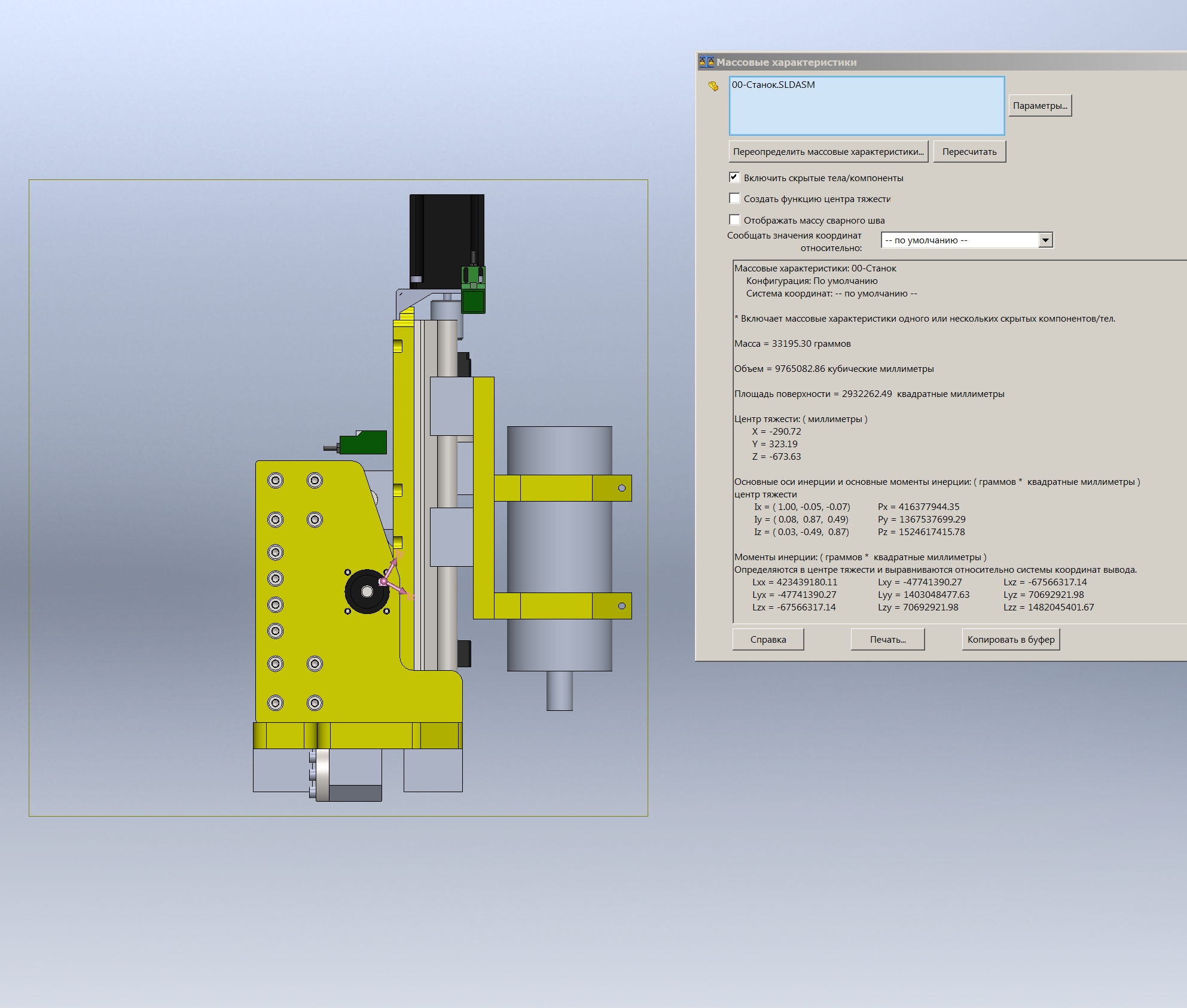Click the Масса = 33195.30 граммов result line
The width and height of the screenshot is (1187, 1008).
pyautogui.click(x=792, y=344)
